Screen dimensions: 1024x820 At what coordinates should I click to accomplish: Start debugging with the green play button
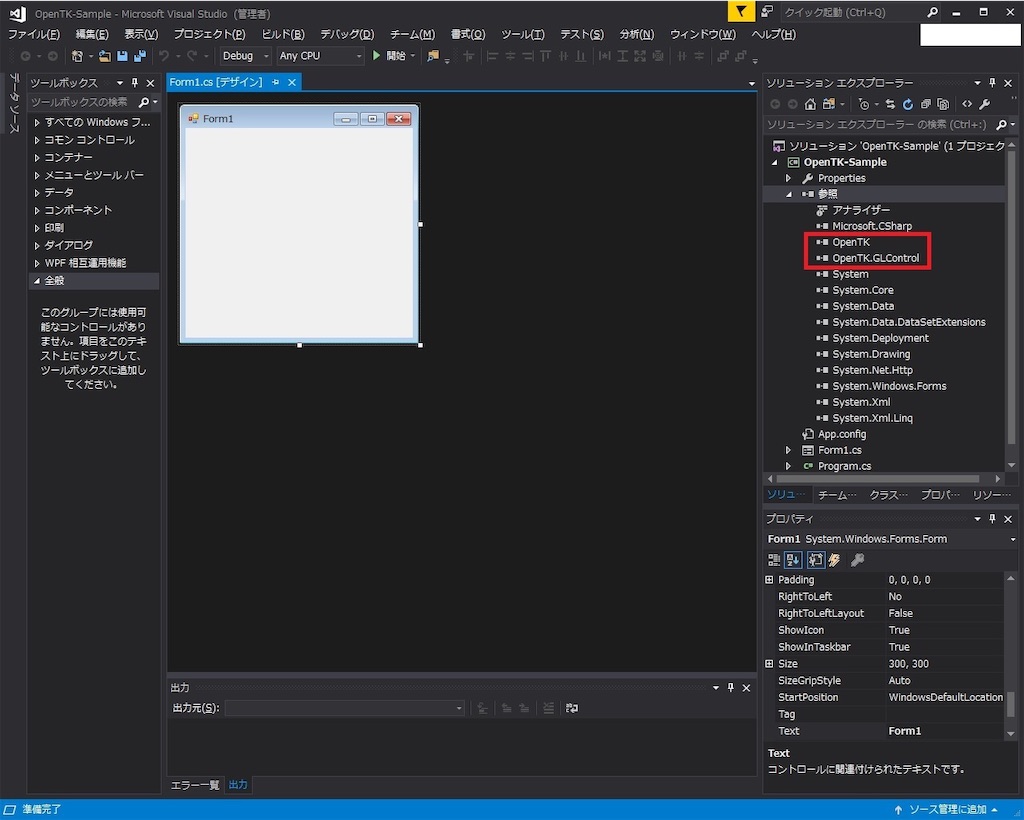click(376, 56)
